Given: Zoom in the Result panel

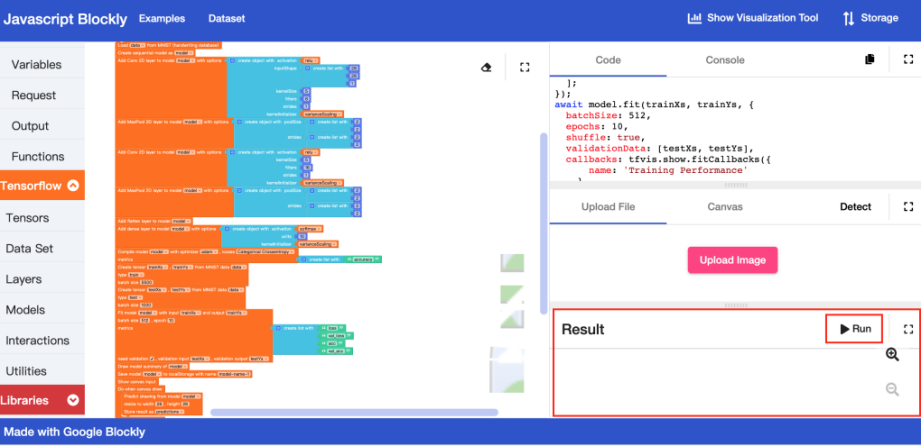Looking at the screenshot, I should 892,354.
